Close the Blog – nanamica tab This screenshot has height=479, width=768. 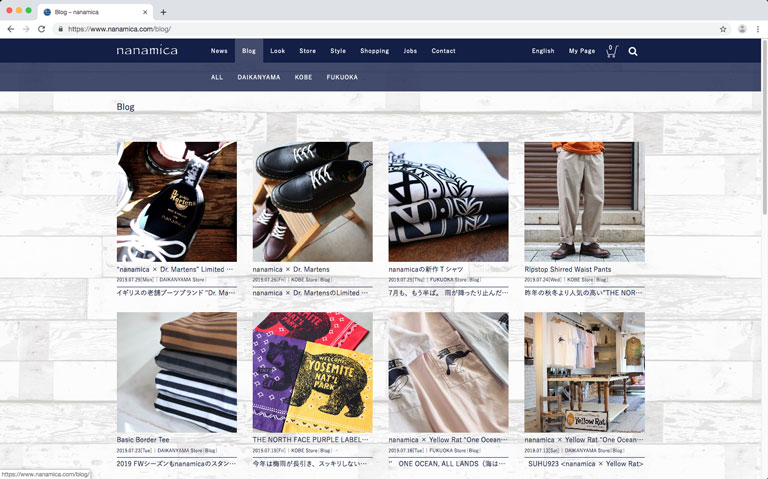(145, 12)
